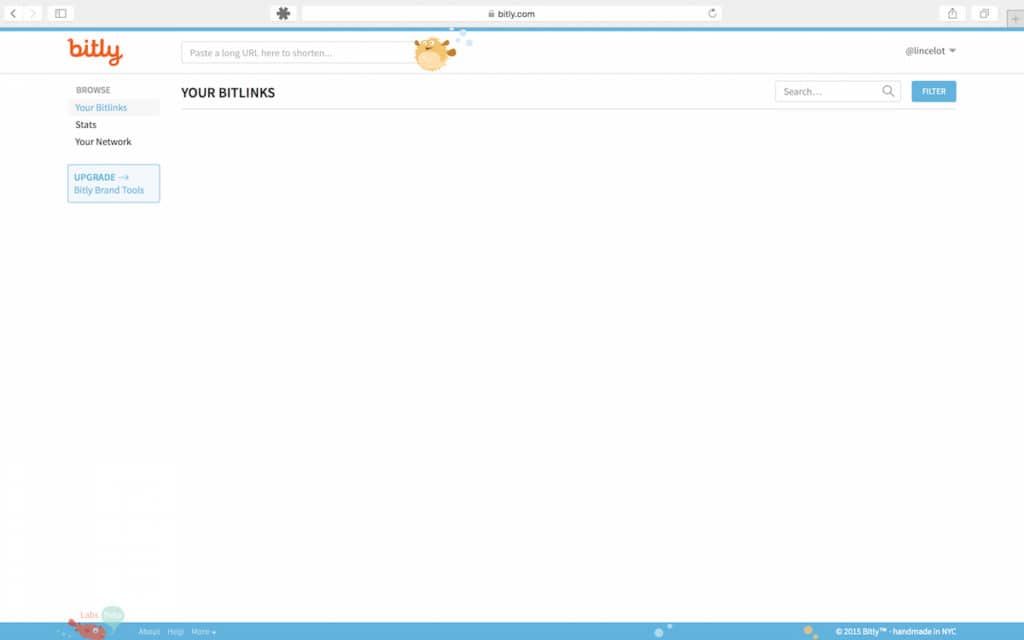This screenshot has width=1024, height=640.
Task: Open the @lincelot account dropdown
Action: [930, 50]
